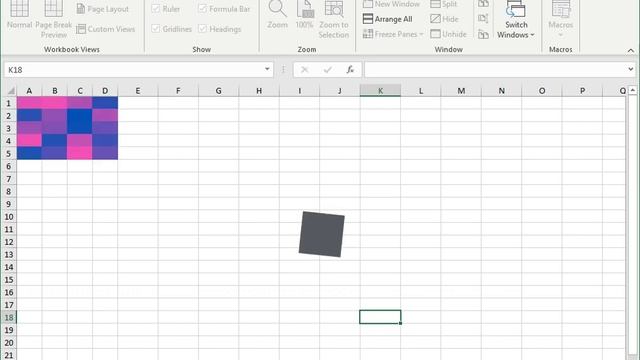Open a New Window

coord(391,4)
